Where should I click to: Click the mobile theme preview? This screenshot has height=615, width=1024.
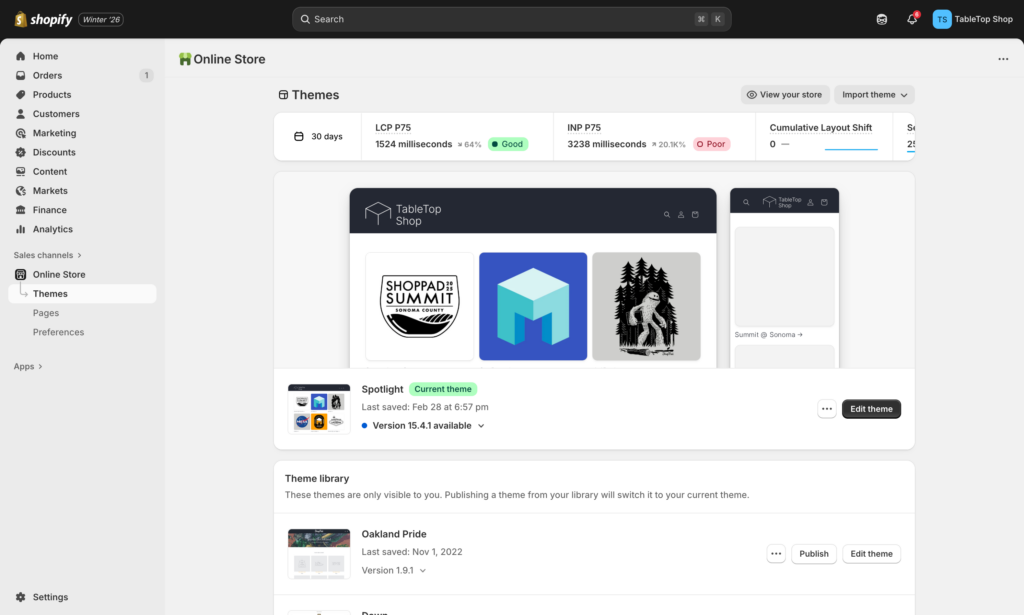point(784,278)
